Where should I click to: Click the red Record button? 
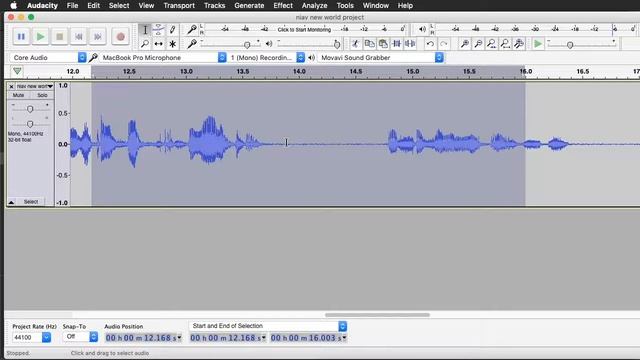(120, 37)
